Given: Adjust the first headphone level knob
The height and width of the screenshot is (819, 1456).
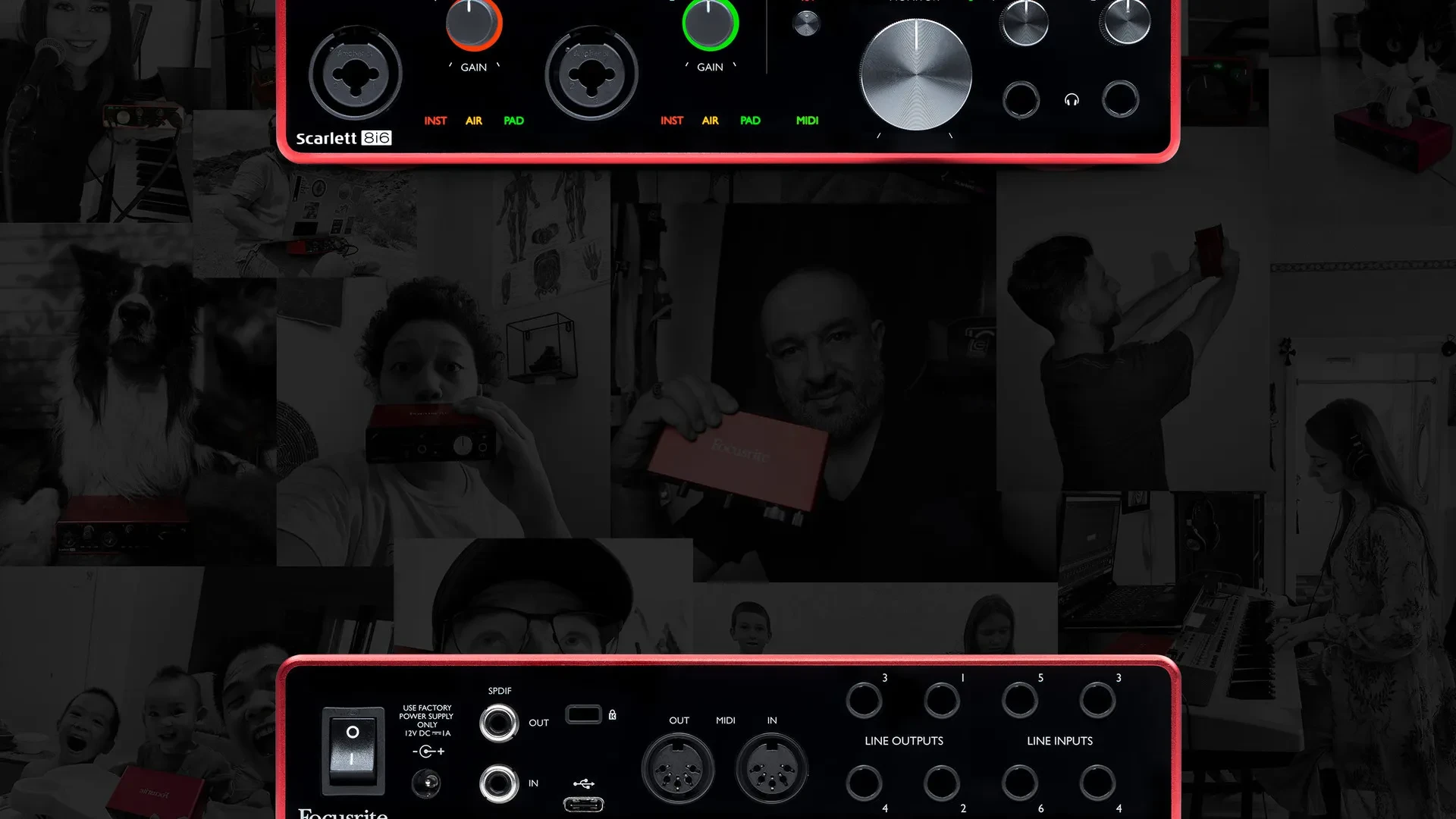Looking at the screenshot, I should [x=1024, y=23].
